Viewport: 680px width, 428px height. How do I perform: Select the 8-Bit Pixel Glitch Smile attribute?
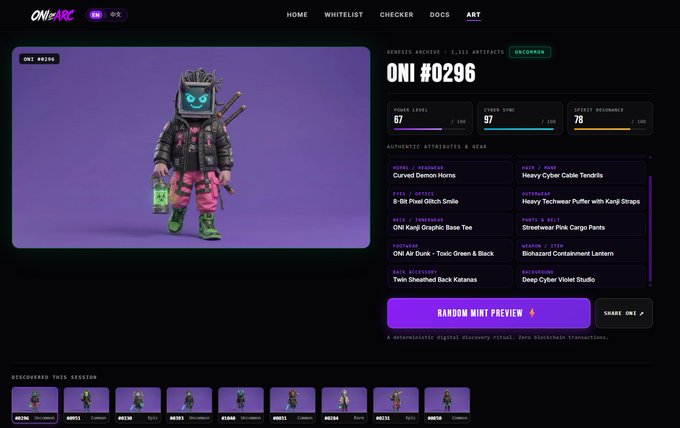coord(450,198)
